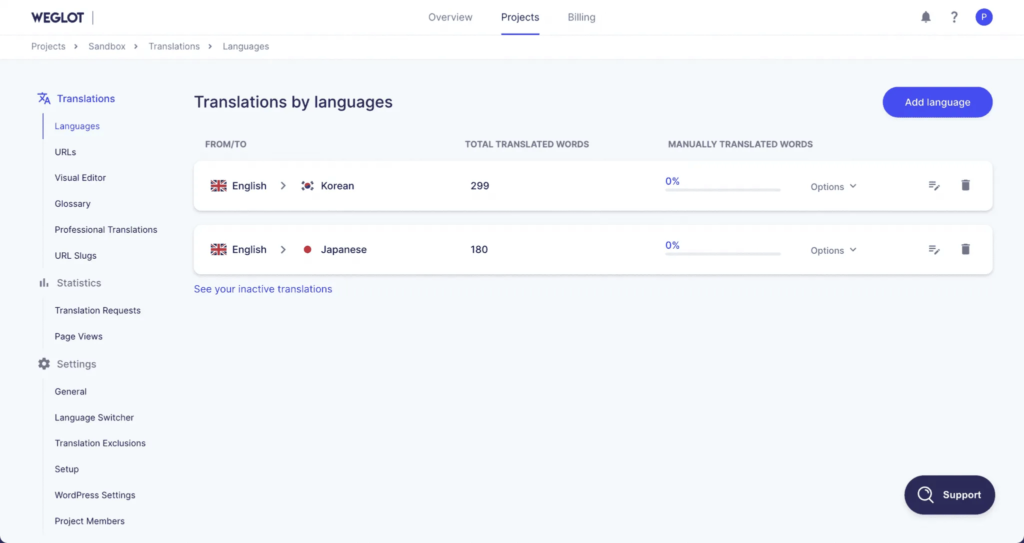Switch to the Billing tab
The image size is (1024, 543).
pyautogui.click(x=581, y=17)
